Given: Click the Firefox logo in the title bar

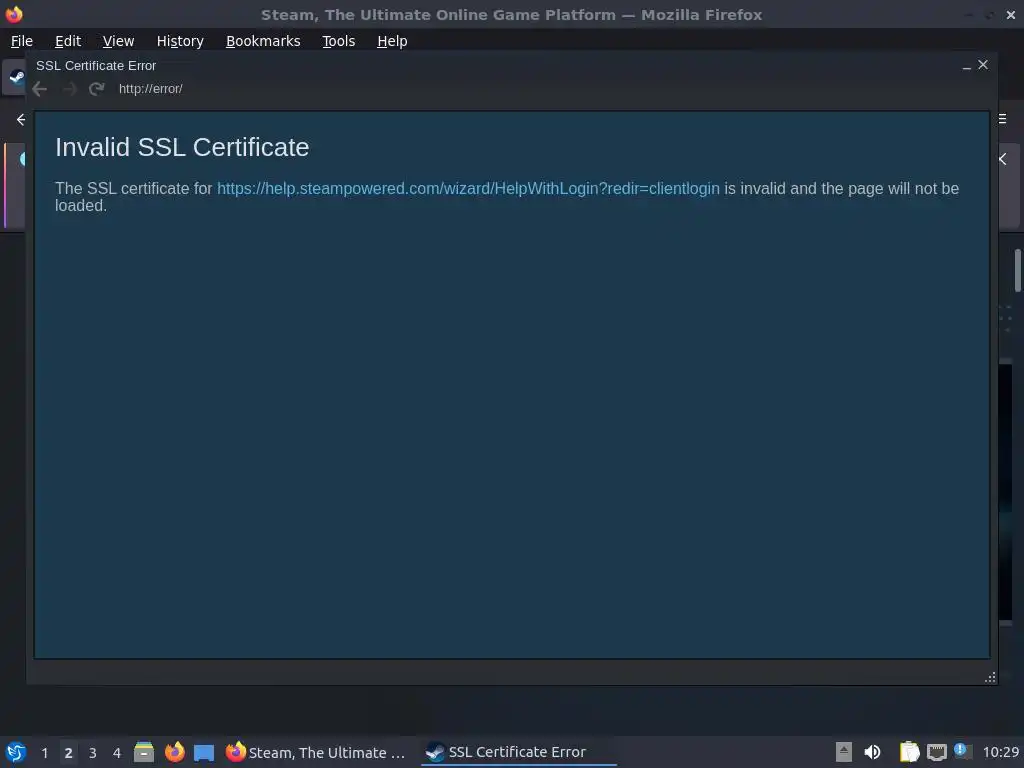Looking at the screenshot, I should pyautogui.click(x=14, y=14).
